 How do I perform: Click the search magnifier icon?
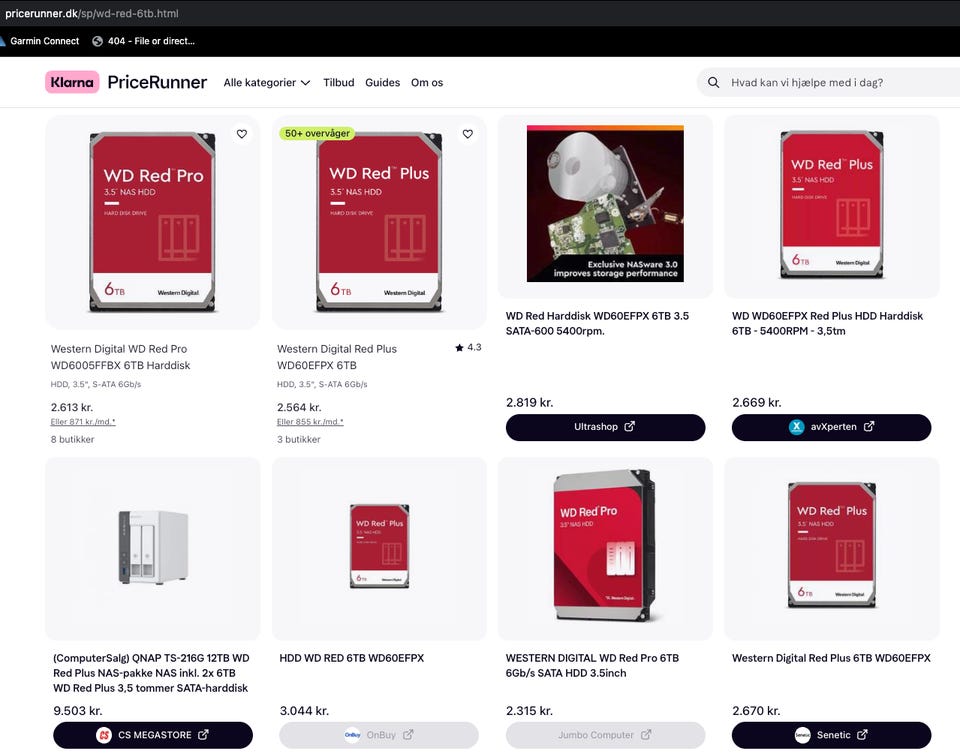[713, 83]
